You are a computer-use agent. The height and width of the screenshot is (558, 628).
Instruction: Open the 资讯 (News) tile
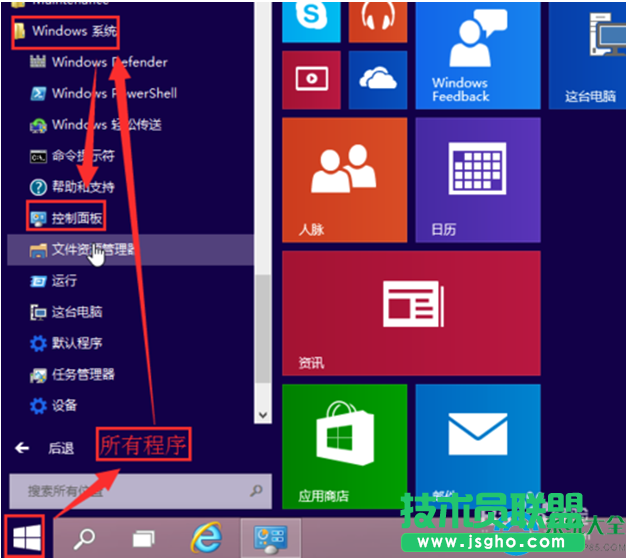coord(411,313)
